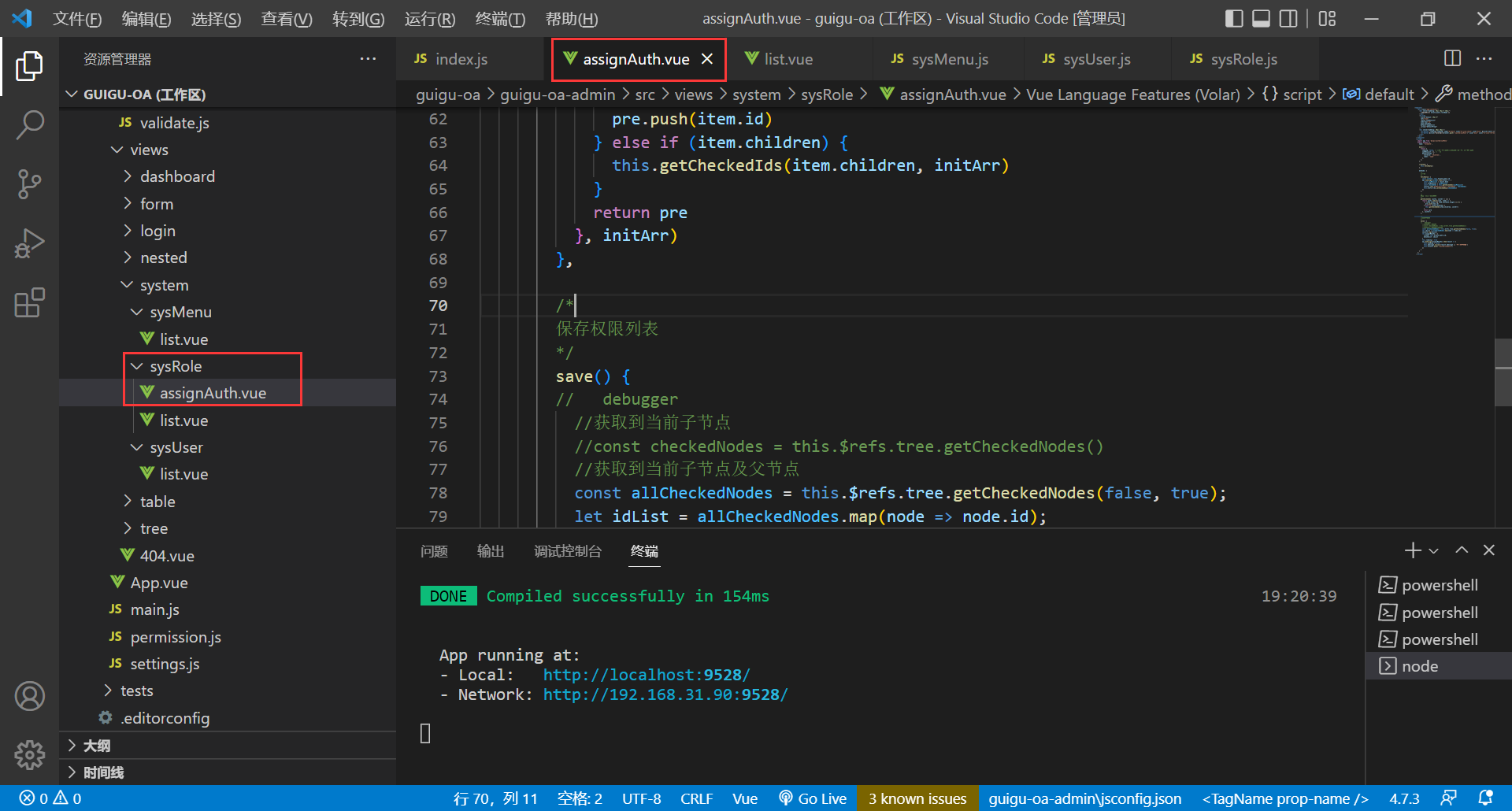Click the notifications bell in status bar

(1485, 798)
